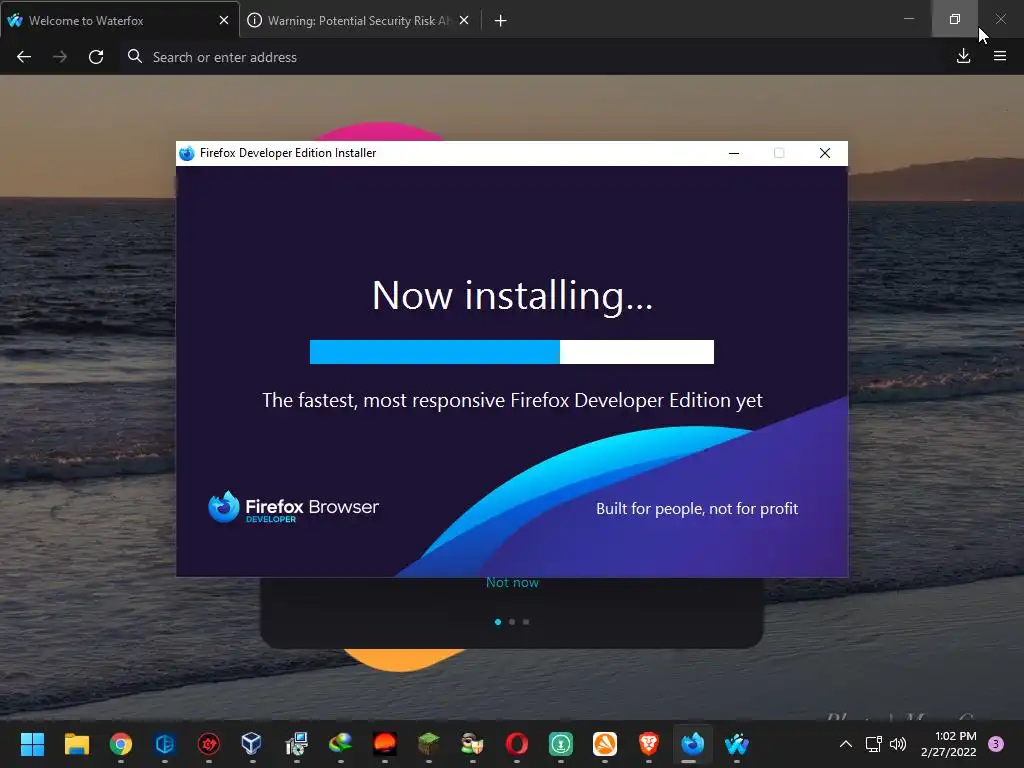1024x768 pixels.
Task: Click the info icon on the warning tab
Action: click(x=255, y=20)
